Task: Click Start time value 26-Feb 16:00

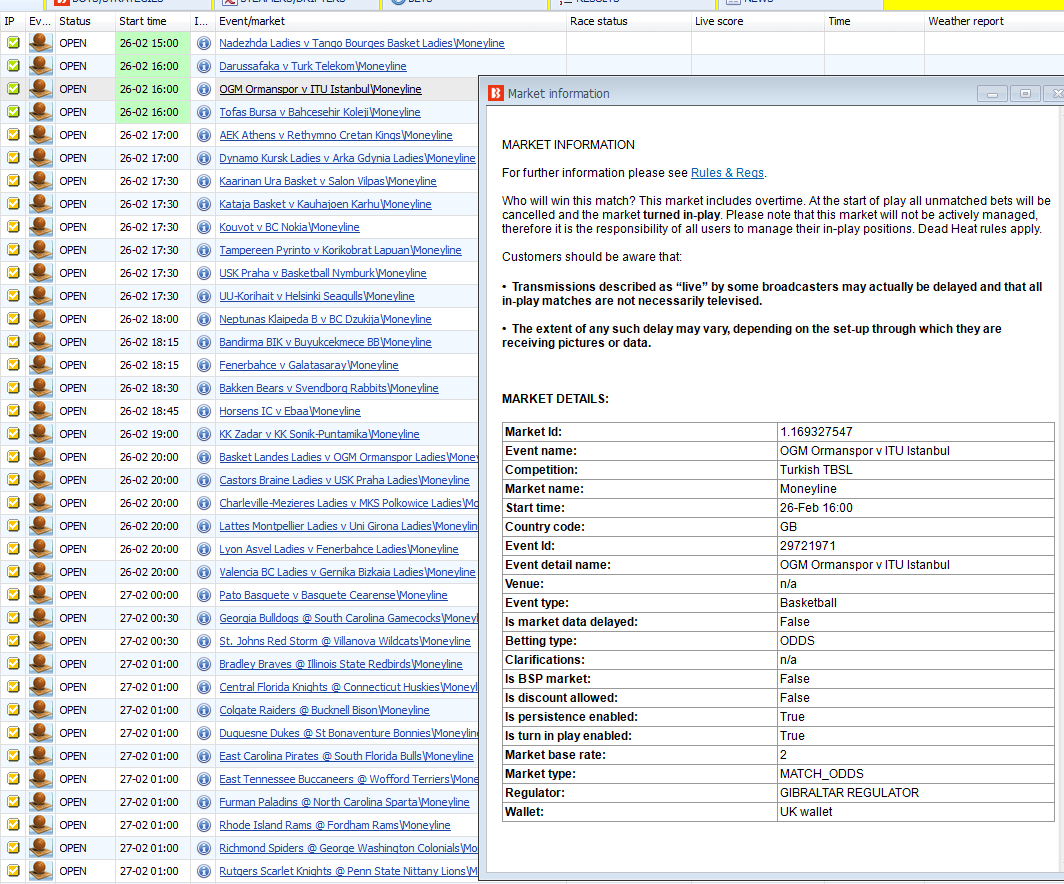Action: 816,508
